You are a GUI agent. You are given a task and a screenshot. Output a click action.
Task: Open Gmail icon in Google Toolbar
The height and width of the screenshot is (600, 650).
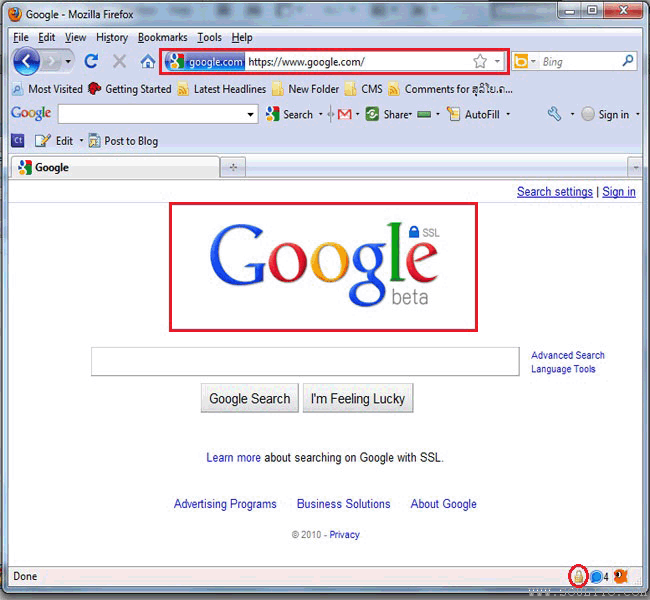coord(344,114)
